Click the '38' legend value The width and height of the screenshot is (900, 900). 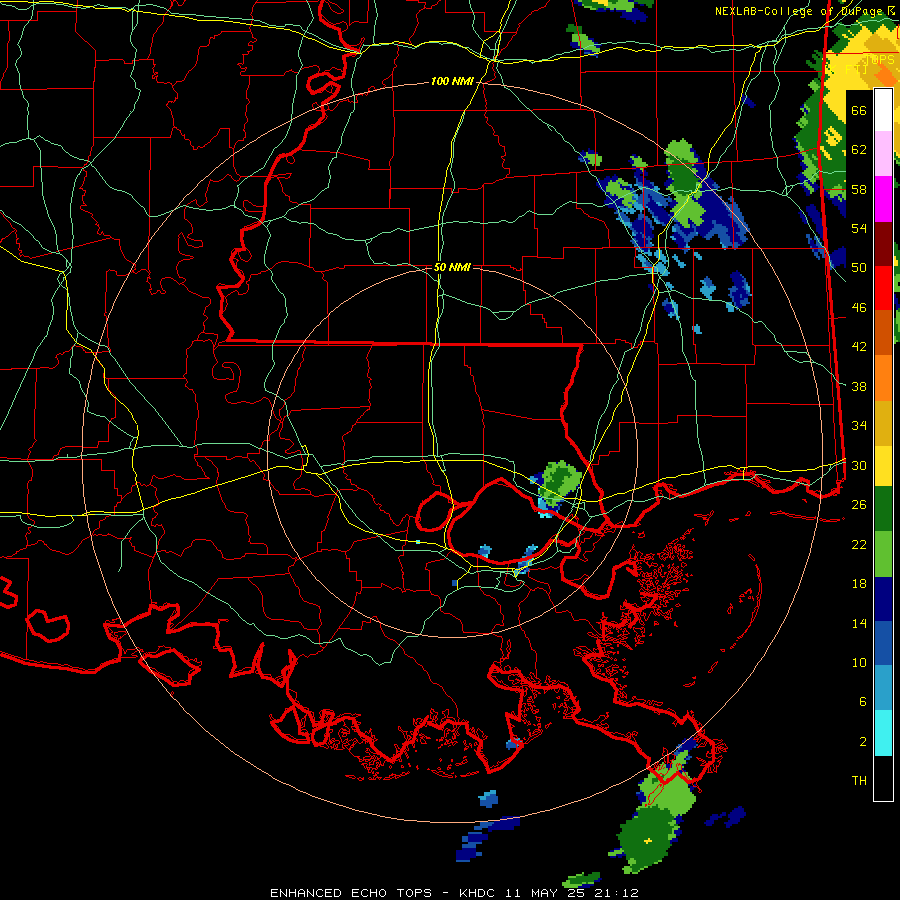(x=859, y=386)
